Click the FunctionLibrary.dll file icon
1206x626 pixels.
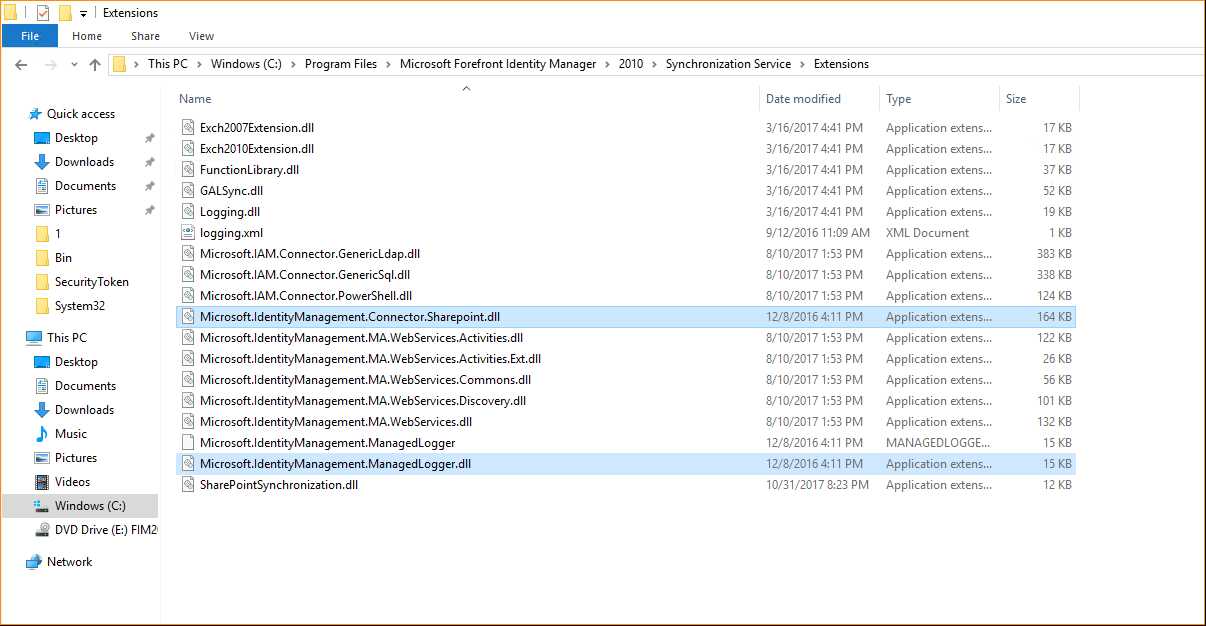tap(189, 170)
